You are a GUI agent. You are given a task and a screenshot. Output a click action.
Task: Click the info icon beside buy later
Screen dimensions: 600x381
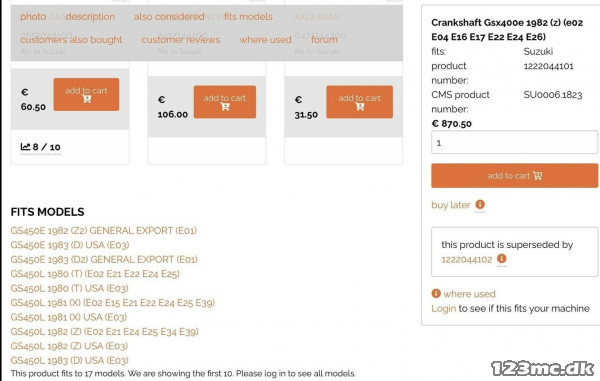(x=480, y=205)
